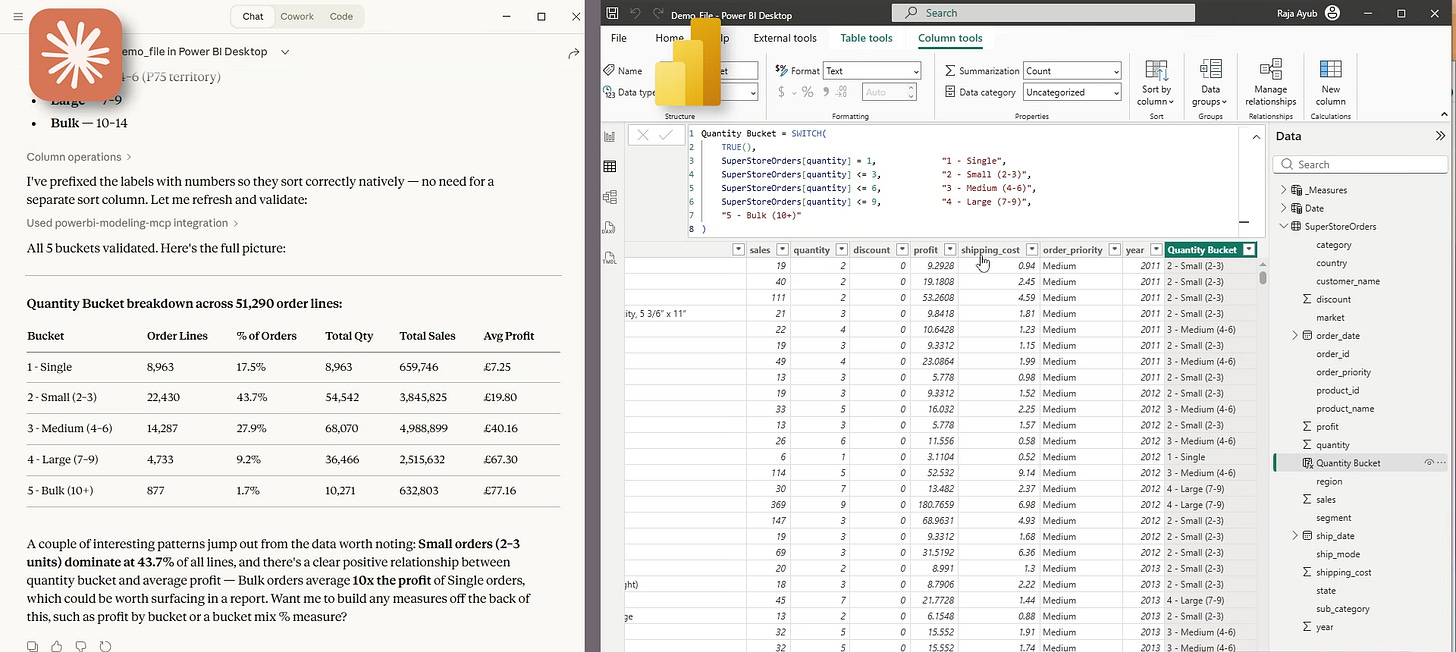Copy the chat response using the copy icon
This screenshot has height=652, width=1456.
point(33,646)
